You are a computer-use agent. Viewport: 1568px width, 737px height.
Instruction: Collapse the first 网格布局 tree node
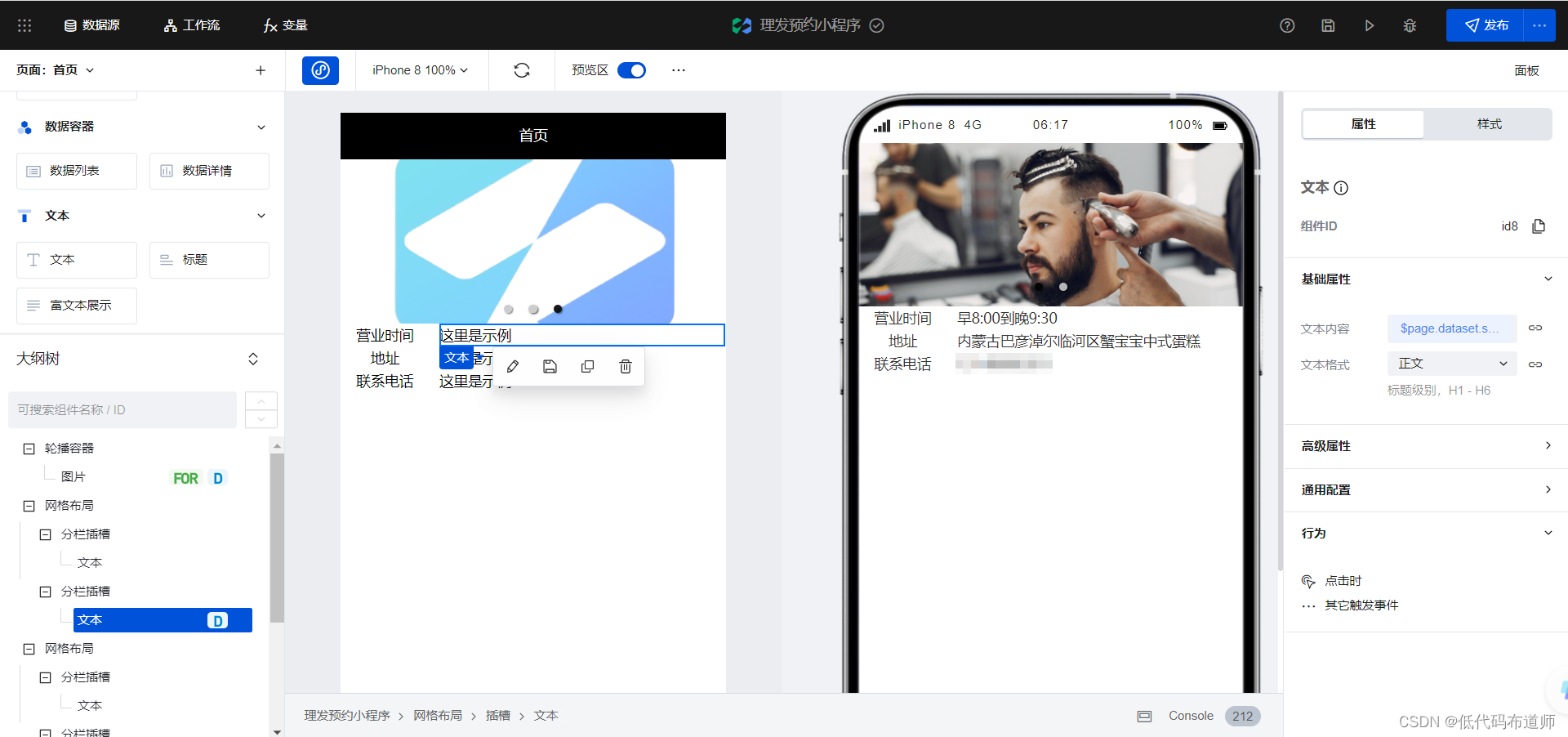(29, 506)
